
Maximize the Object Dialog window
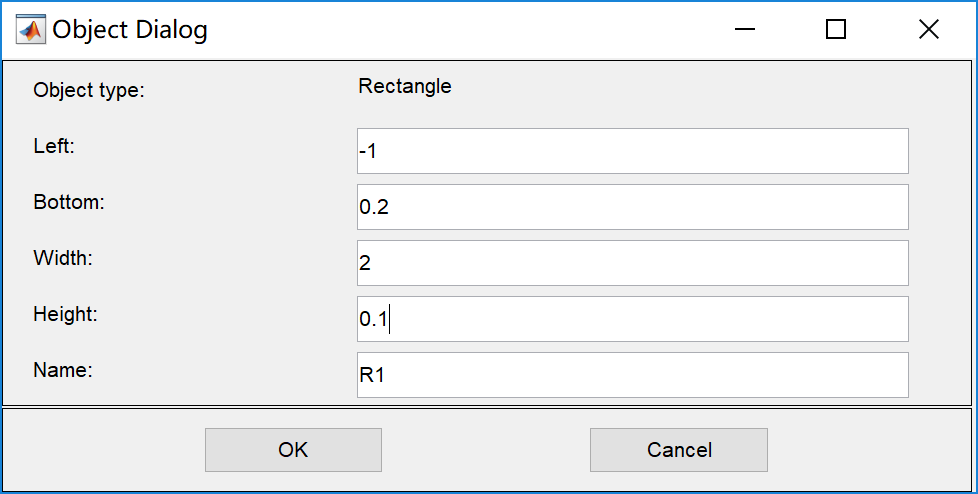[x=836, y=30]
